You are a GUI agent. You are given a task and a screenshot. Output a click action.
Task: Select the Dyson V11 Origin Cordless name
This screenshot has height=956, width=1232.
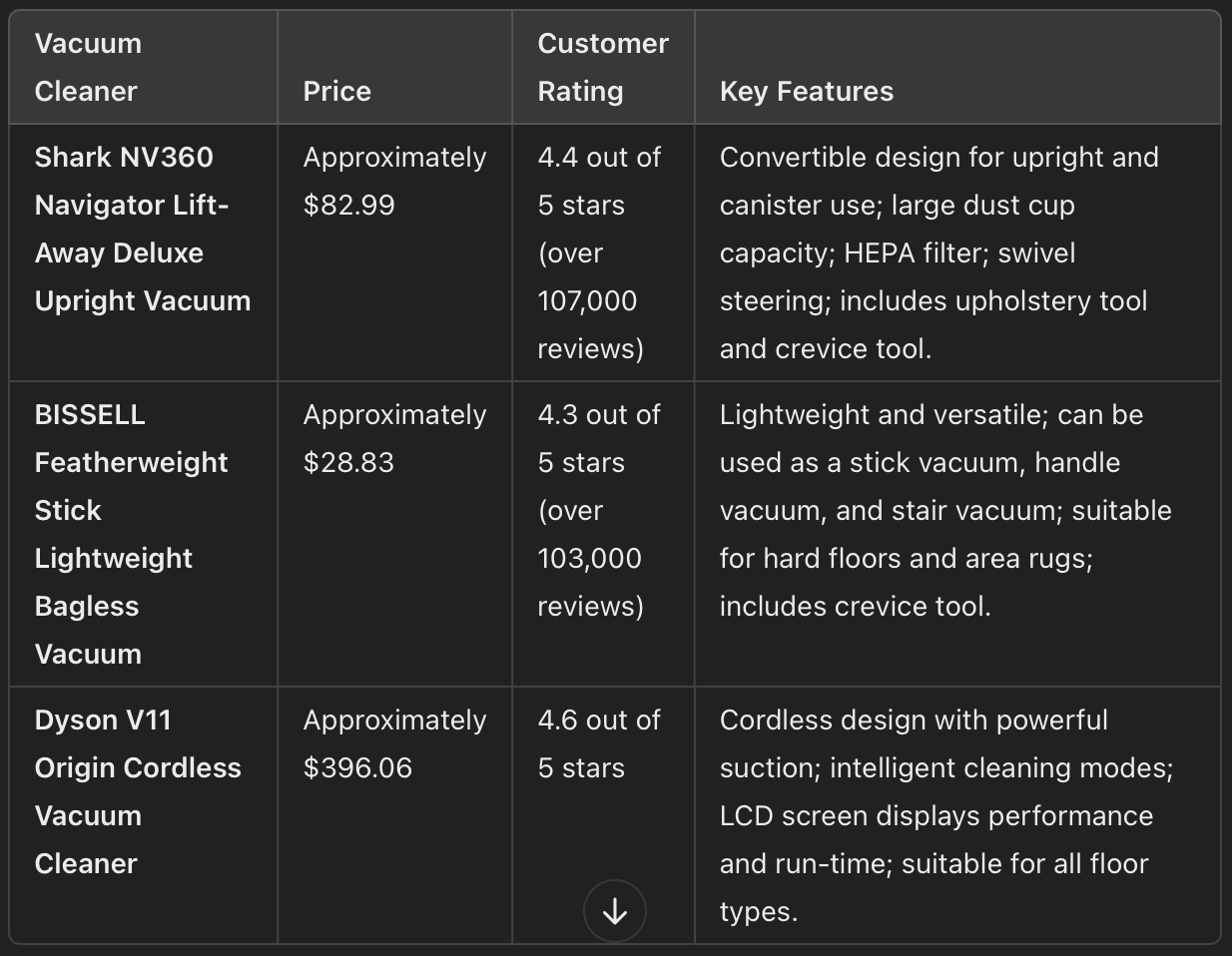[x=138, y=791]
